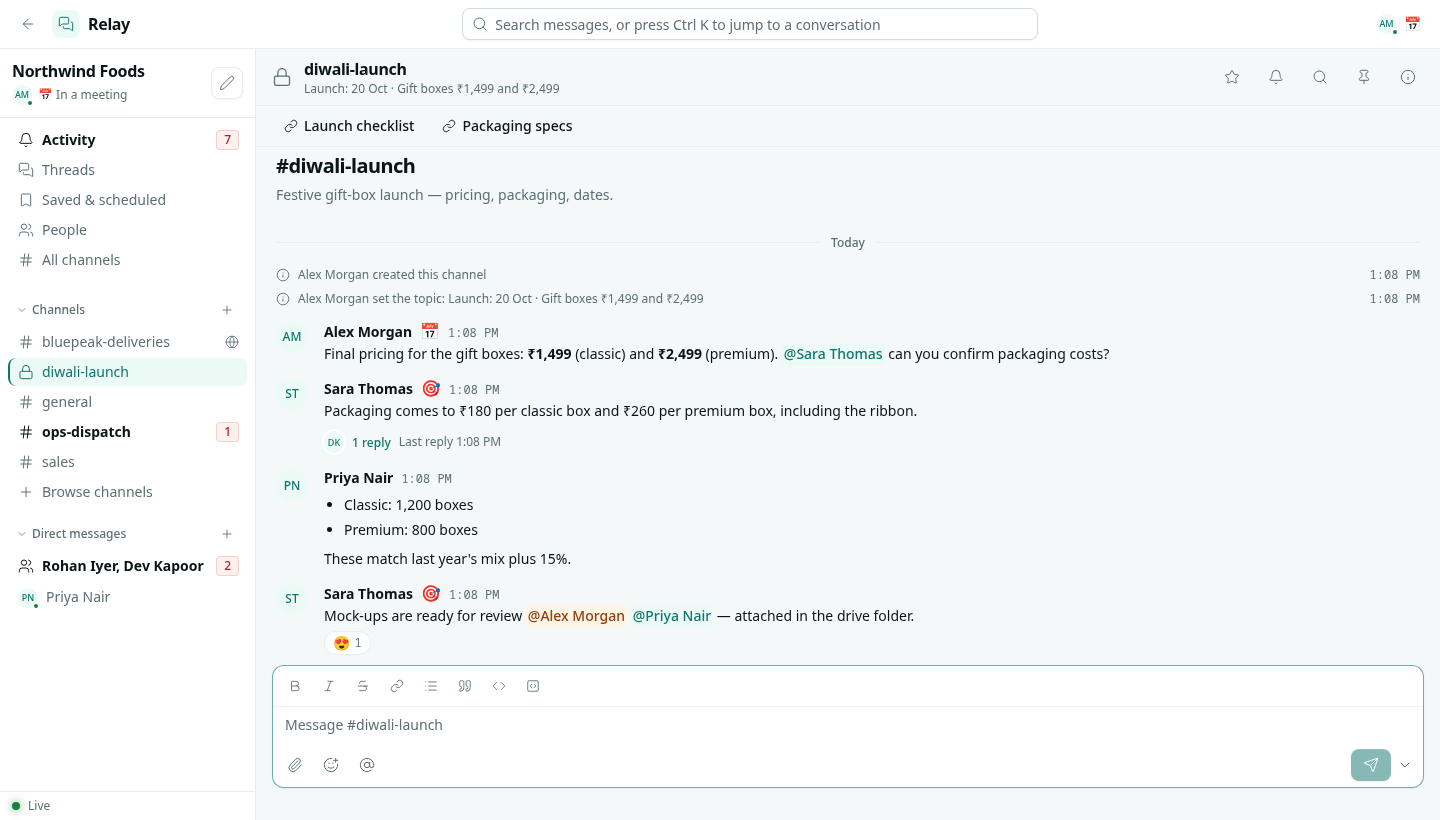Screen dimensions: 1440x820
Task: Click Browse channels in sidebar
Action: [x=127, y=492]
